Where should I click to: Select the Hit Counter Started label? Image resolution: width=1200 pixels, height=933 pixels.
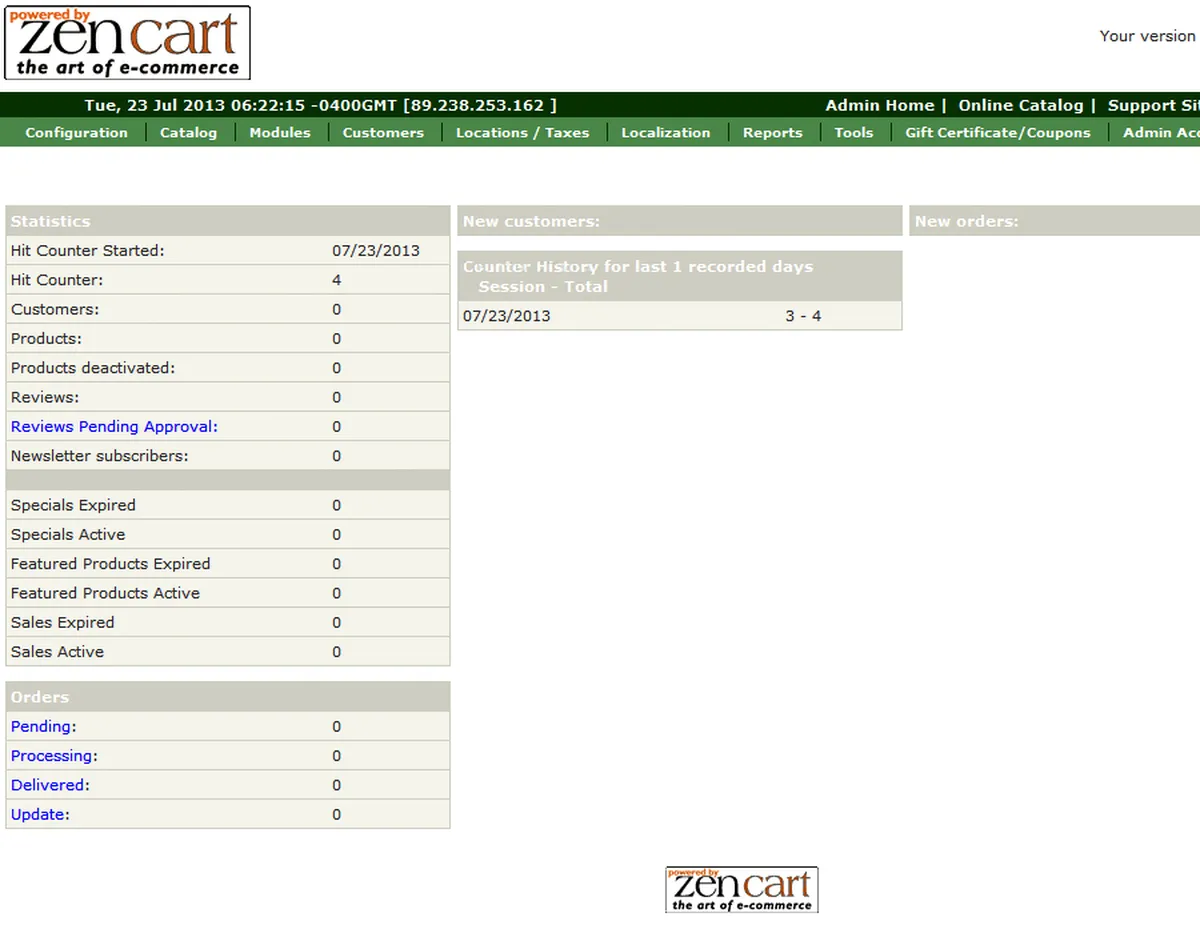(88, 251)
